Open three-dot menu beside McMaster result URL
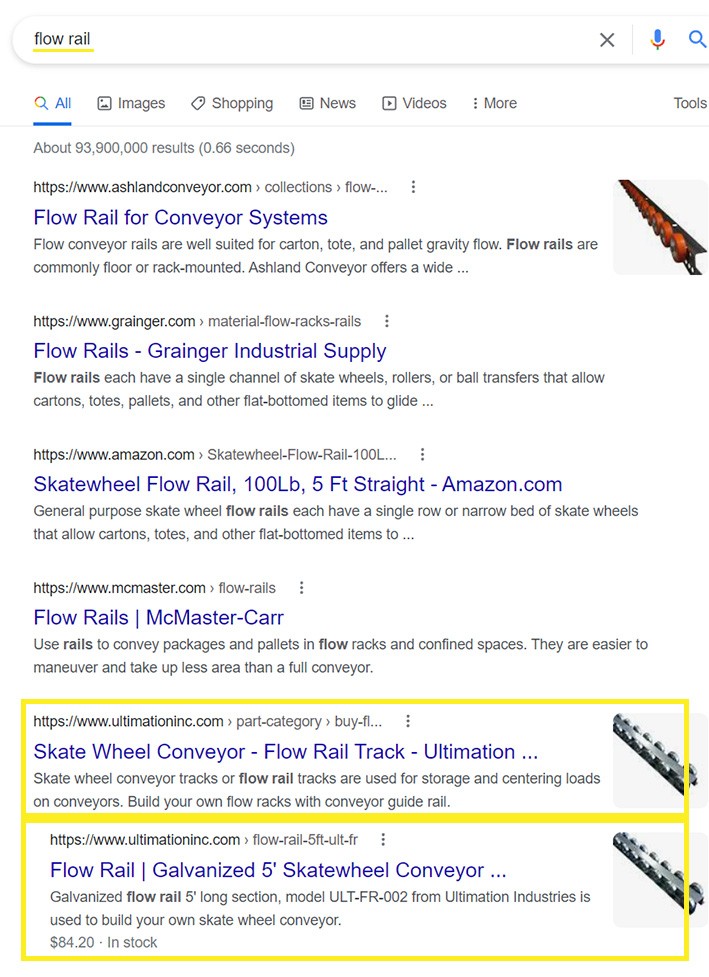 (x=301, y=588)
